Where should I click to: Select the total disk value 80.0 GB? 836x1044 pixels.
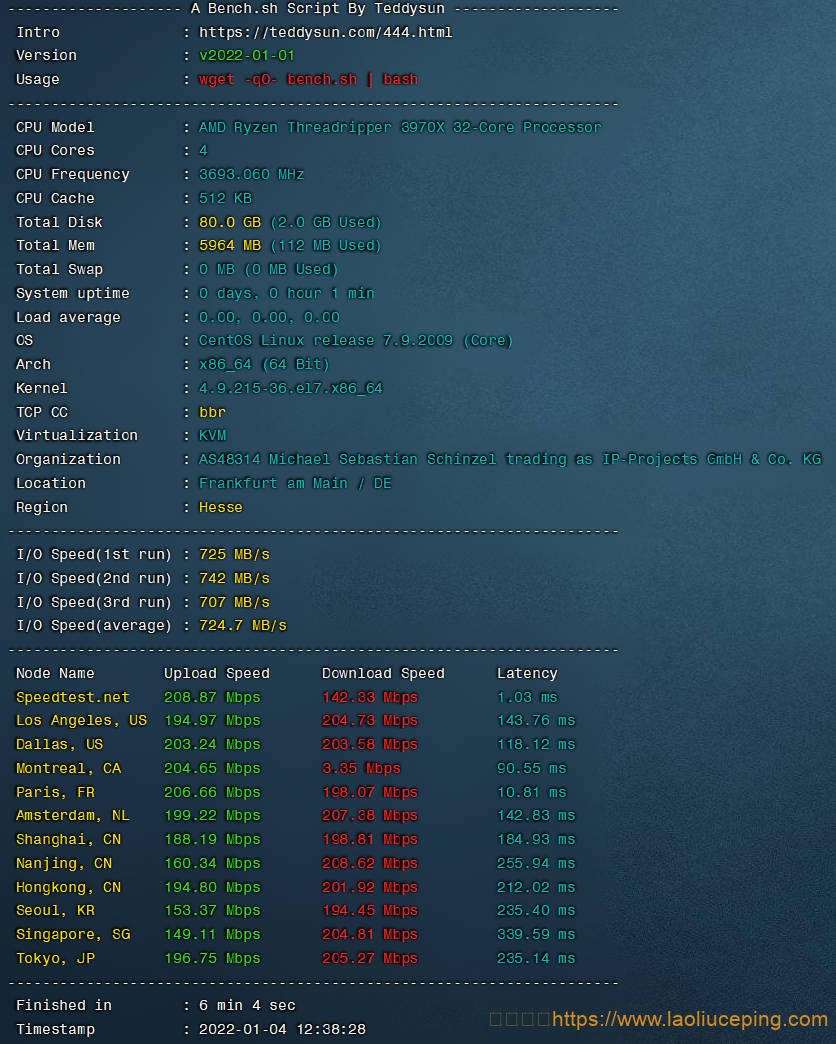point(230,222)
